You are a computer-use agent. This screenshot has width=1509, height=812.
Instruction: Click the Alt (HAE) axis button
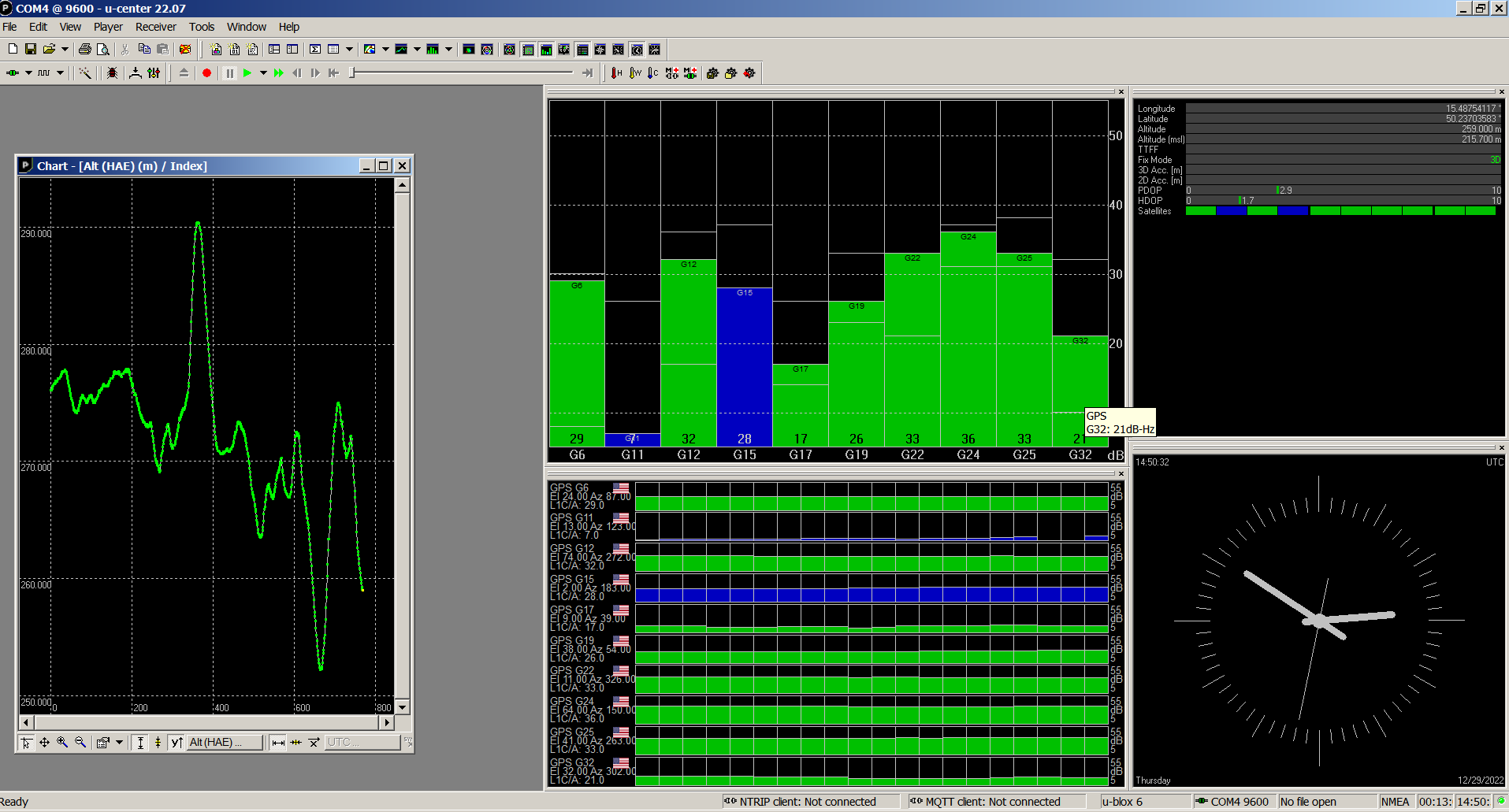224,742
